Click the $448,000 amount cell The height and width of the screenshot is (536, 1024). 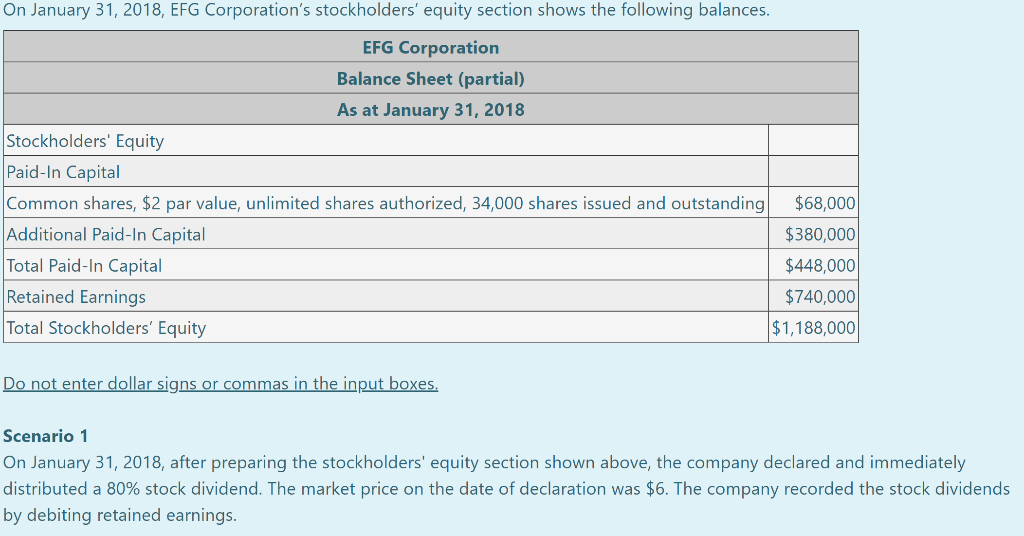(x=820, y=265)
